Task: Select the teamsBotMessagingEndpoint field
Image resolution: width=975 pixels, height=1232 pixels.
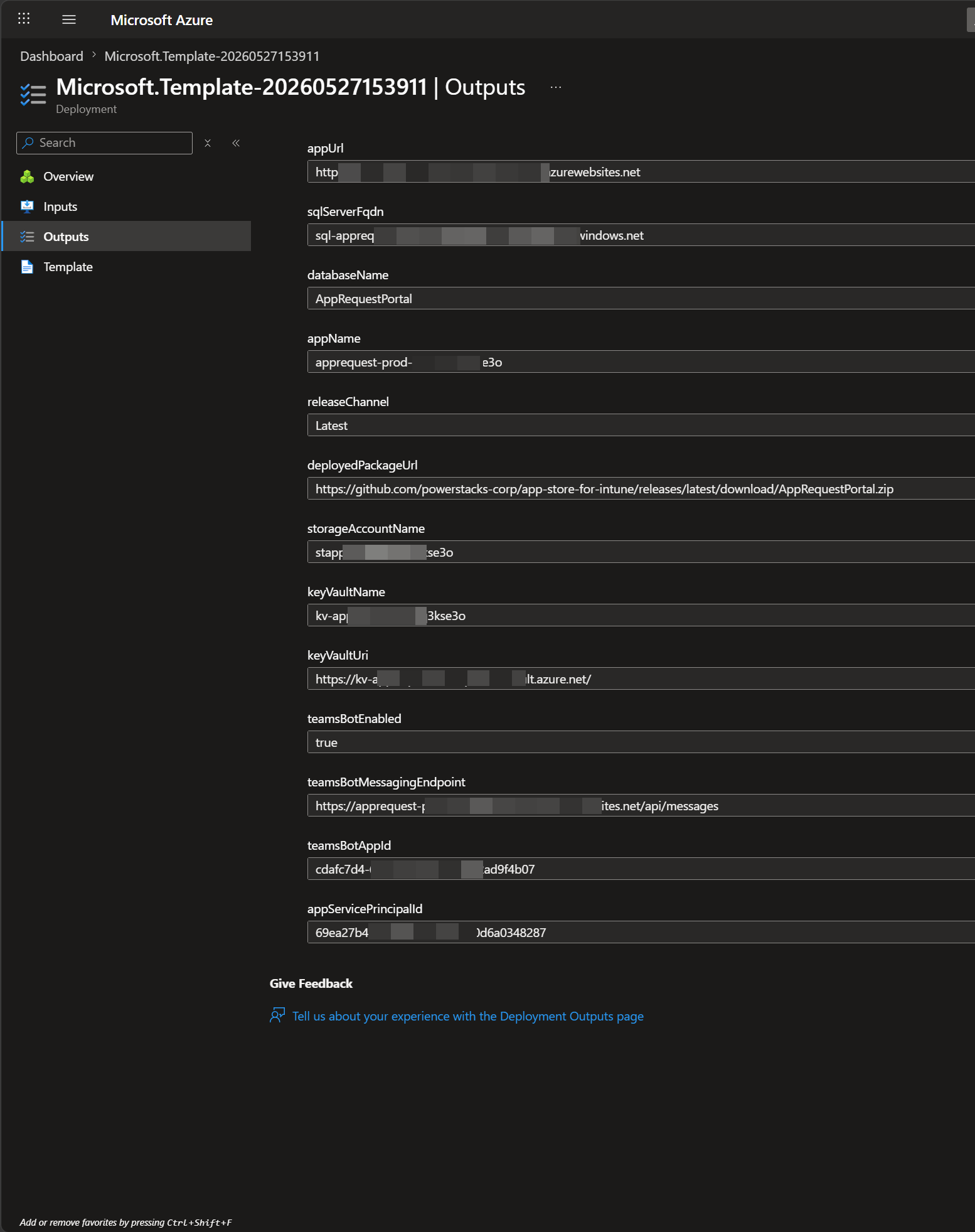Action: click(x=641, y=806)
